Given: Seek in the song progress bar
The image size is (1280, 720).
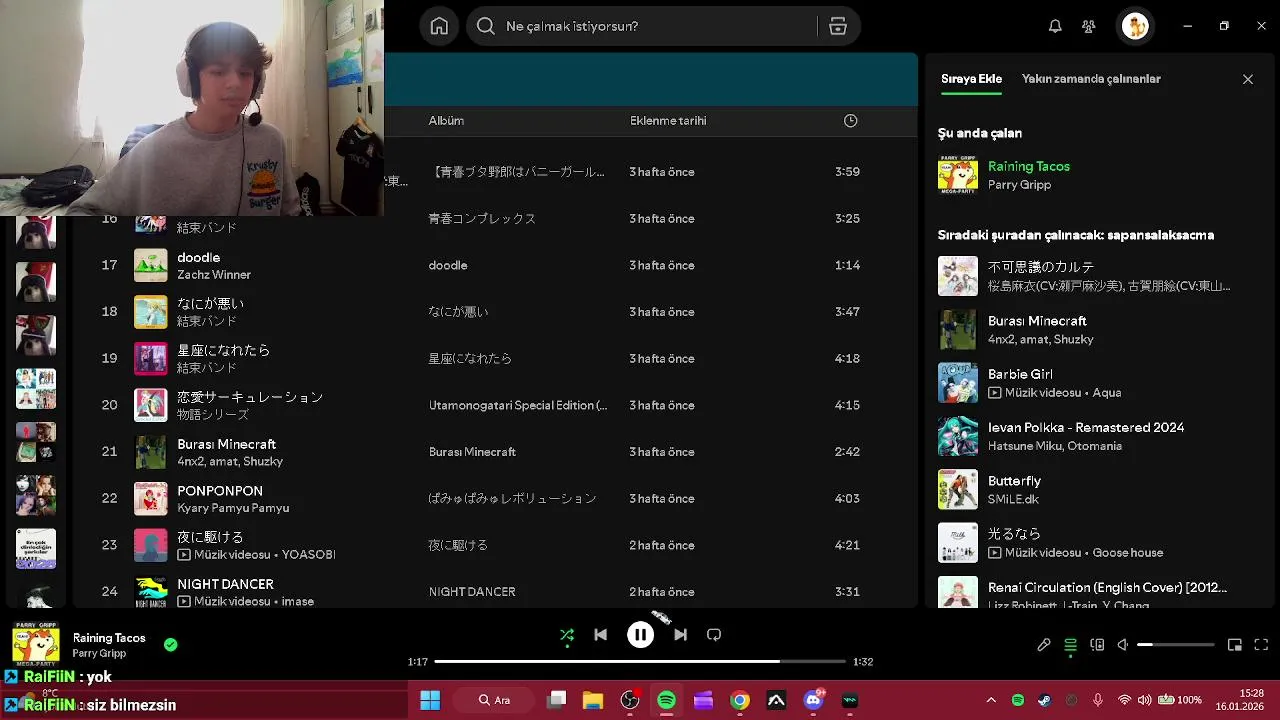Looking at the screenshot, I should click(x=640, y=662).
